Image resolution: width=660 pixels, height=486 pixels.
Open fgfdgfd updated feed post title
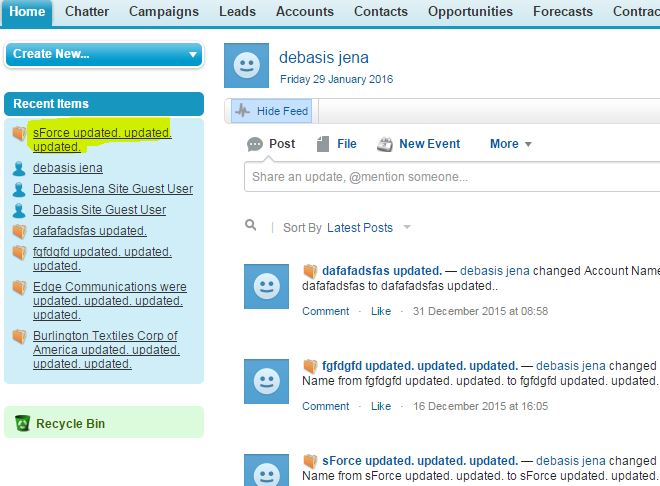click(x=420, y=366)
